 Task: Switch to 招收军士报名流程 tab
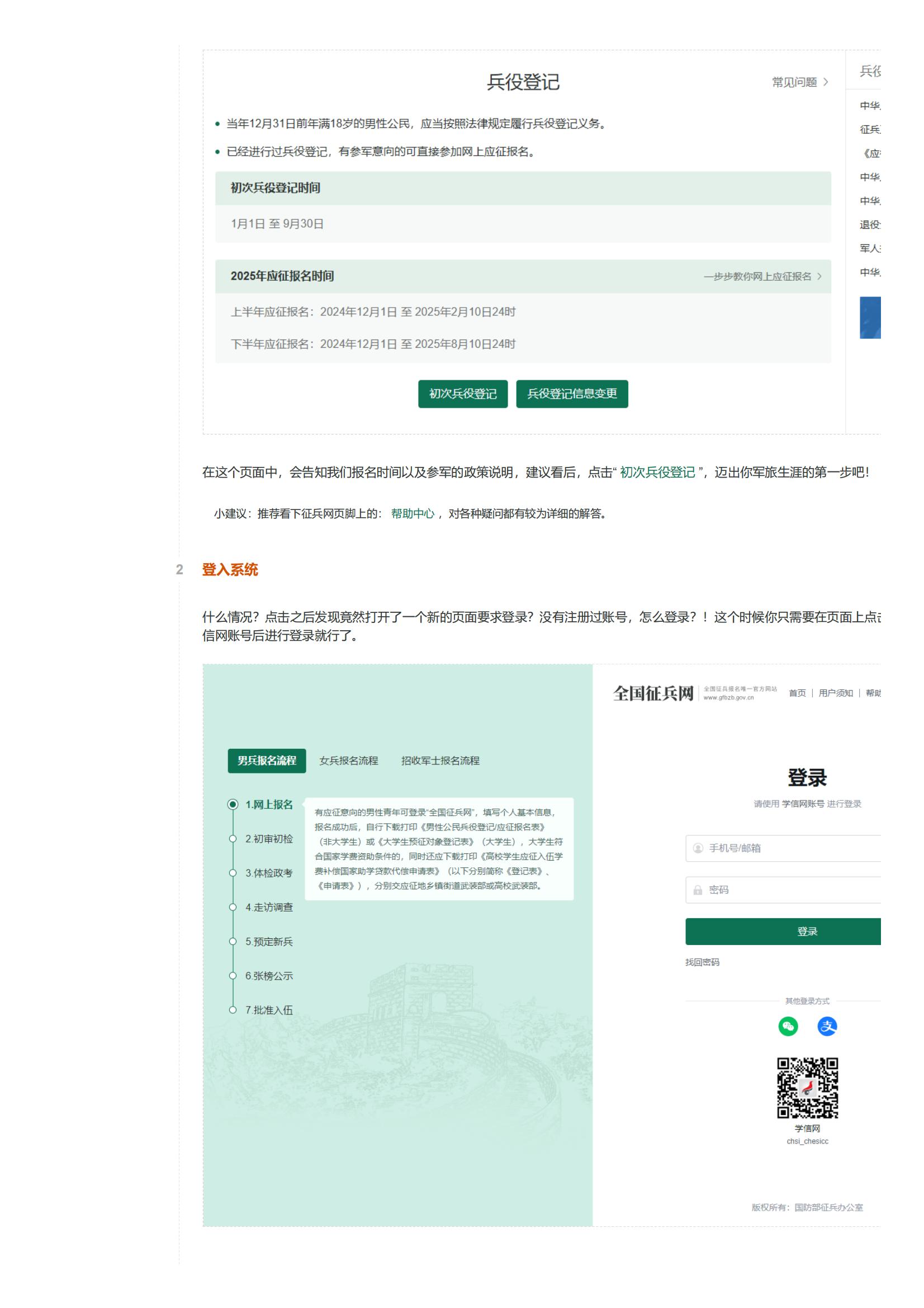click(x=440, y=761)
